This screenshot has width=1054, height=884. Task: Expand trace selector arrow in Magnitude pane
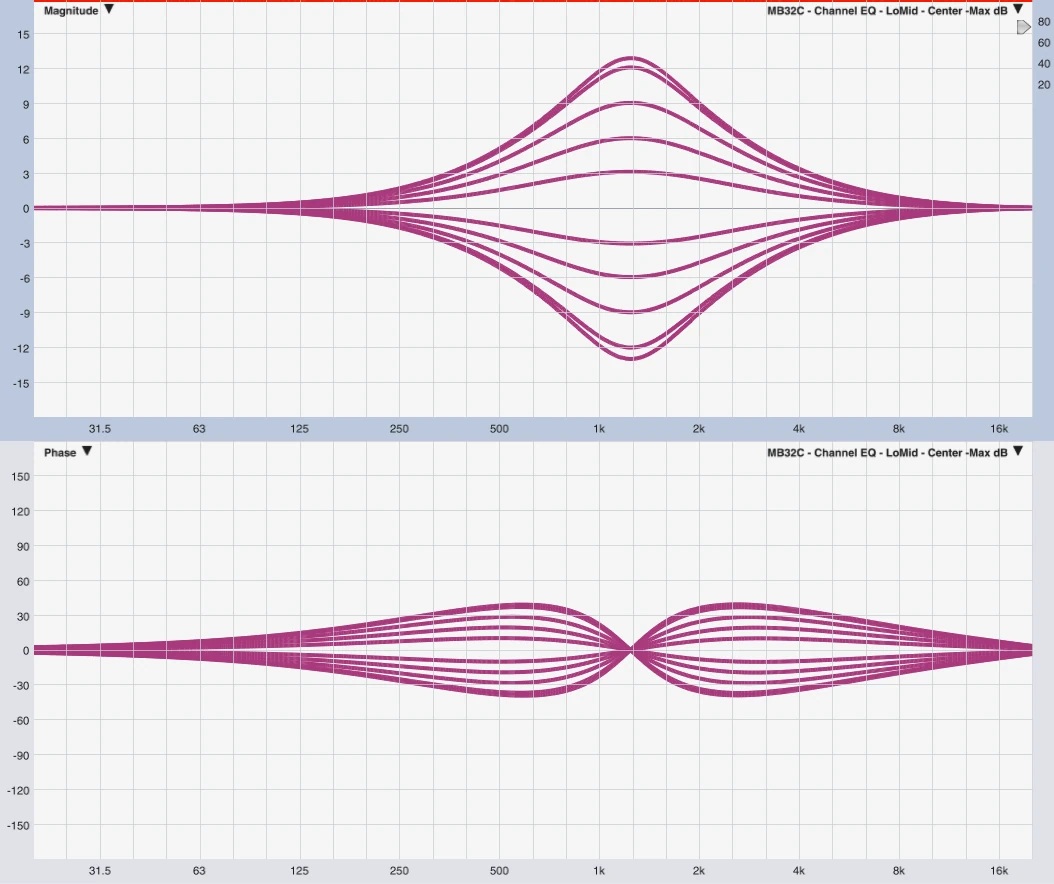pyautogui.click(x=1018, y=9)
